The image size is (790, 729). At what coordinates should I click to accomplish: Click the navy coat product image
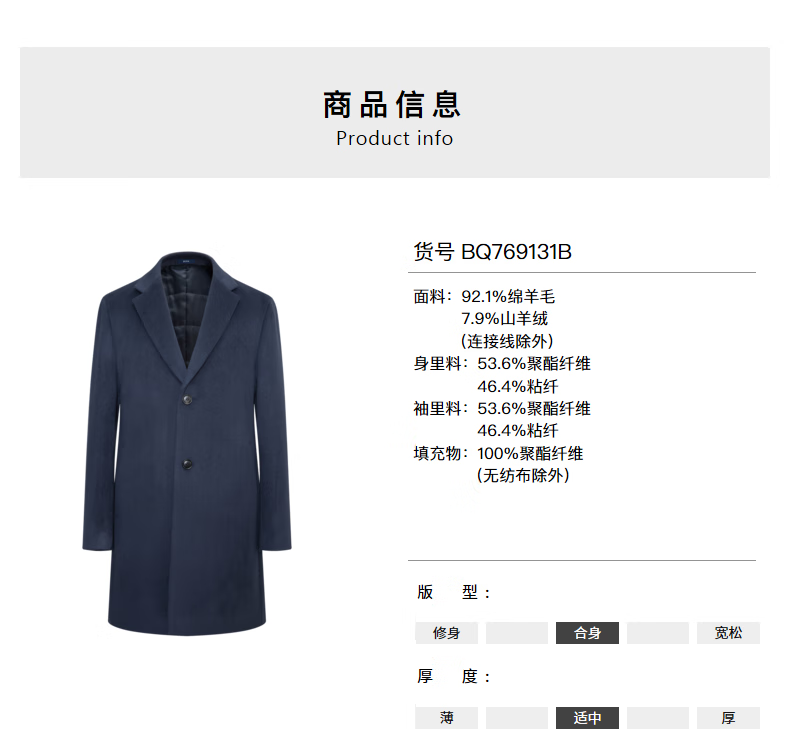click(x=187, y=443)
